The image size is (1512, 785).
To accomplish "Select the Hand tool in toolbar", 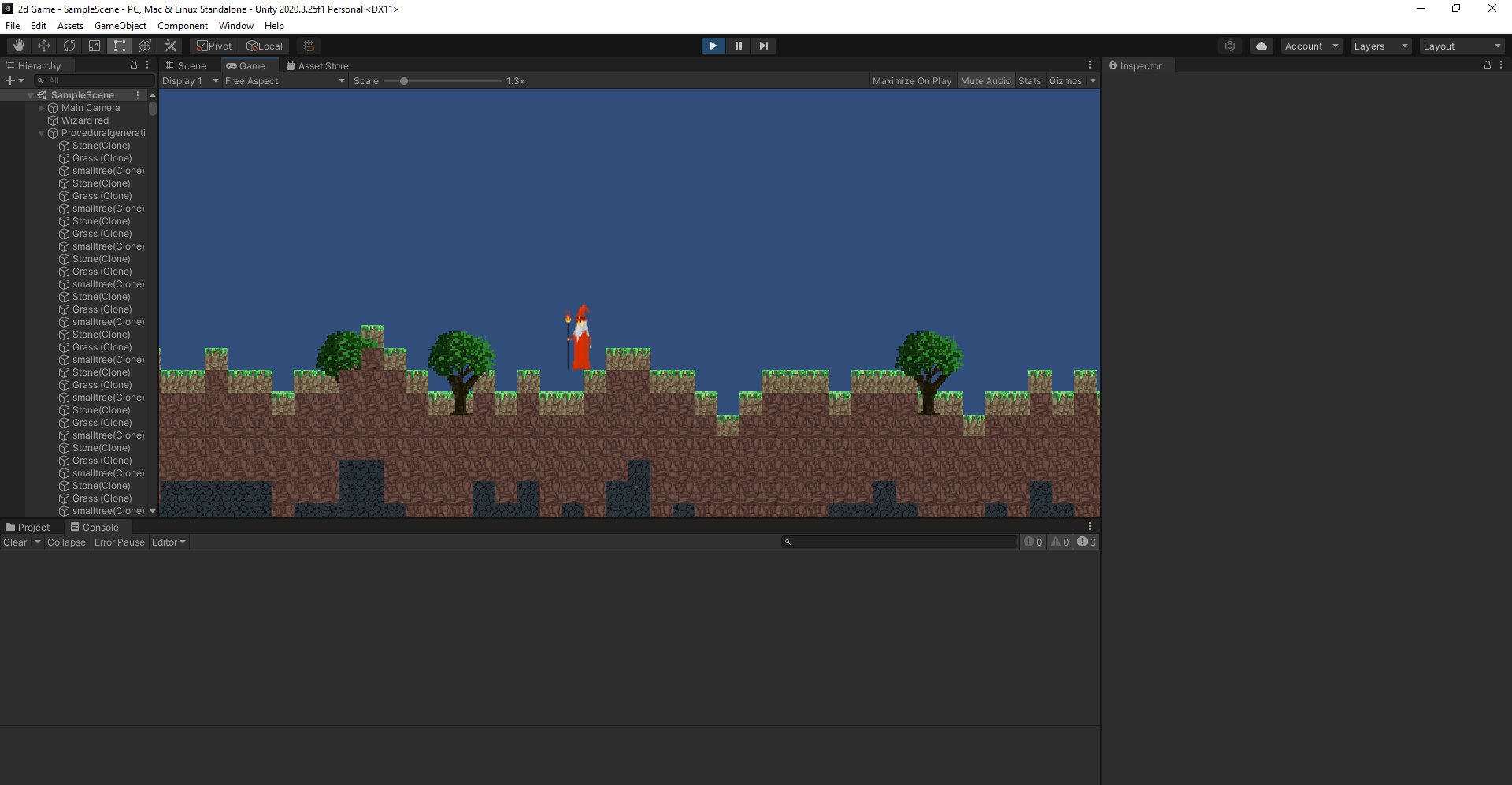I will point(19,46).
